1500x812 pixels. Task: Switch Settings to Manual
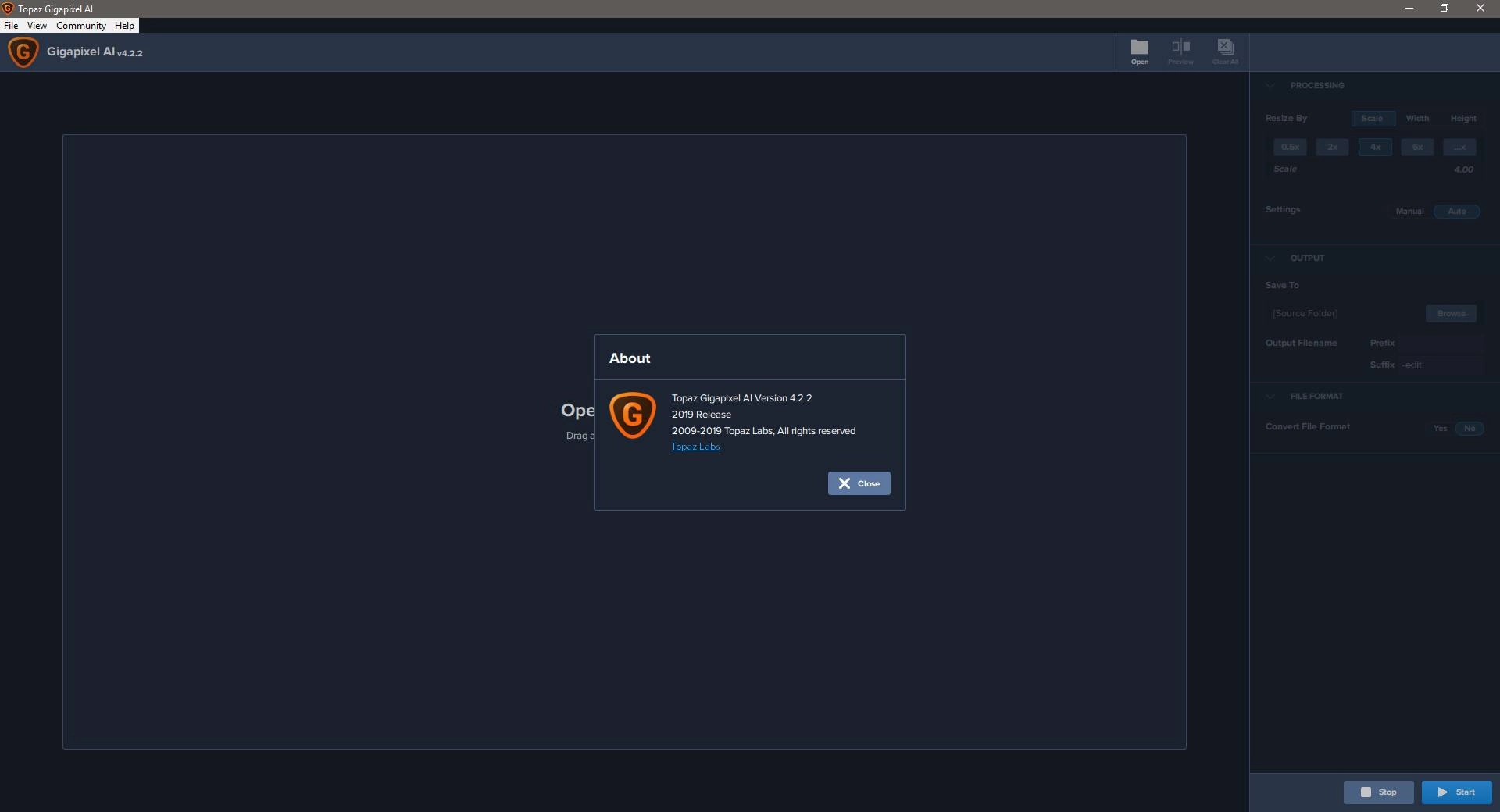(1409, 212)
